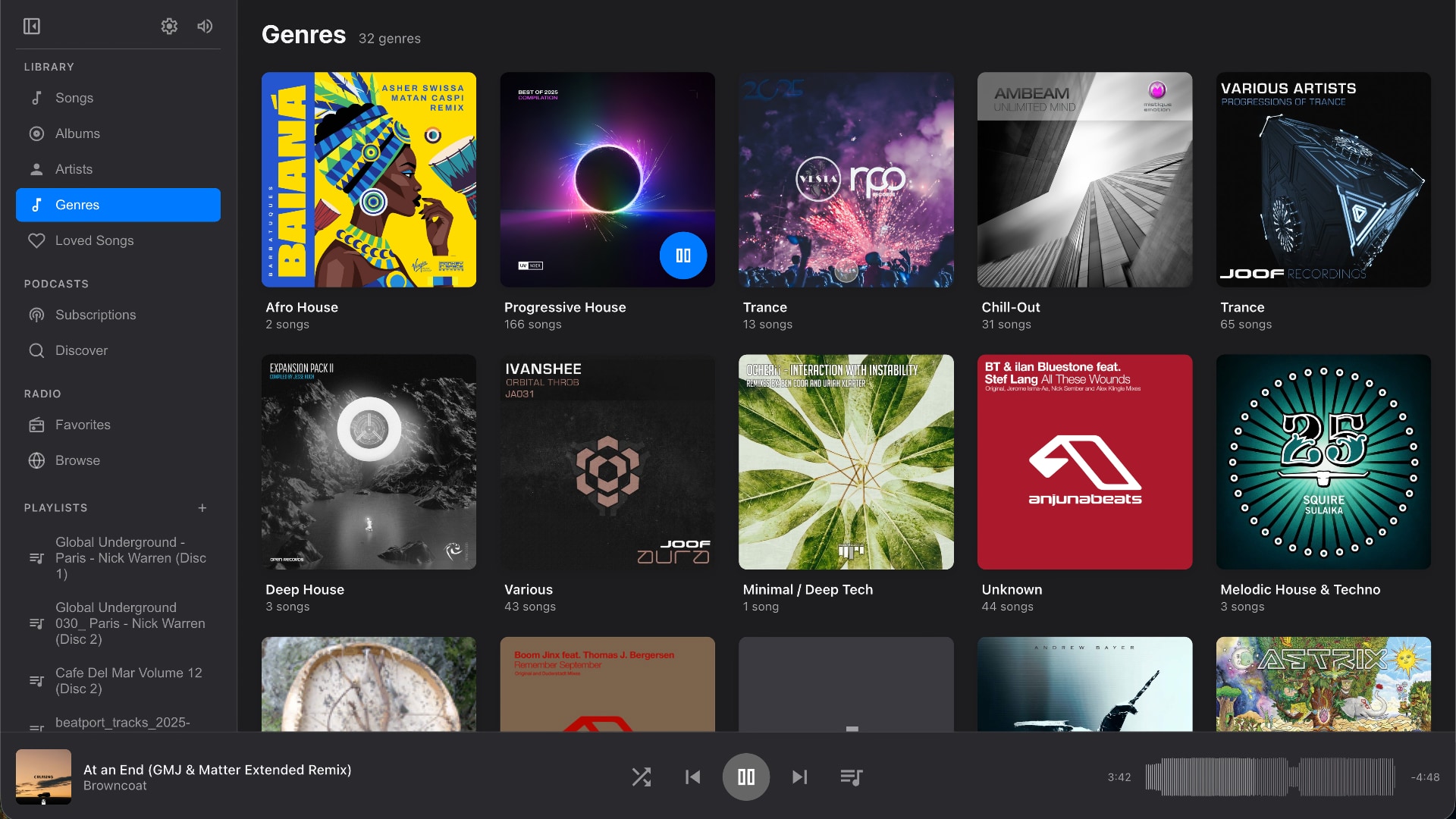Click the Artists person icon
This screenshot has width=1456, height=819.
[36, 169]
